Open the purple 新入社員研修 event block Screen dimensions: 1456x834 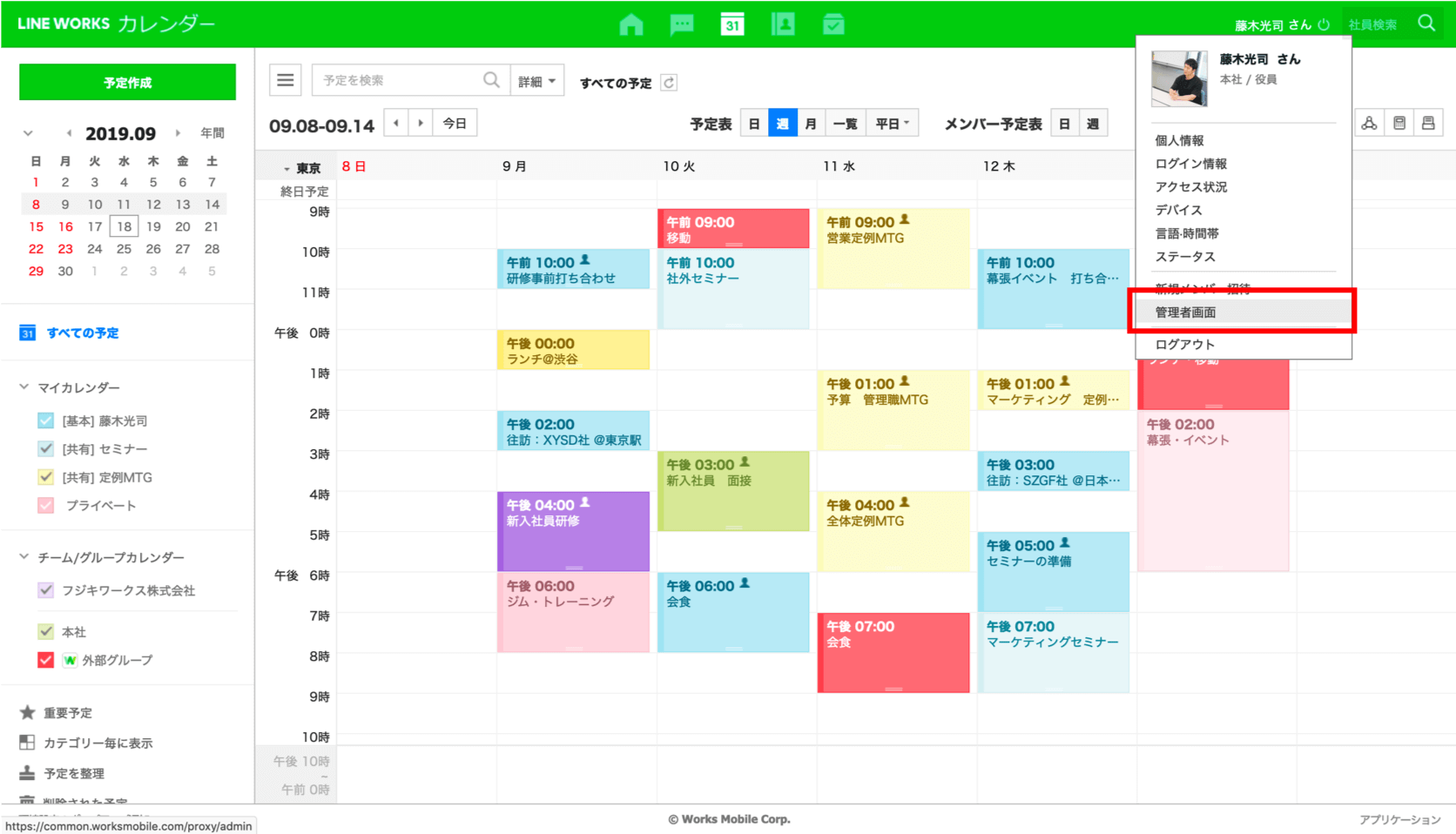[x=573, y=531]
